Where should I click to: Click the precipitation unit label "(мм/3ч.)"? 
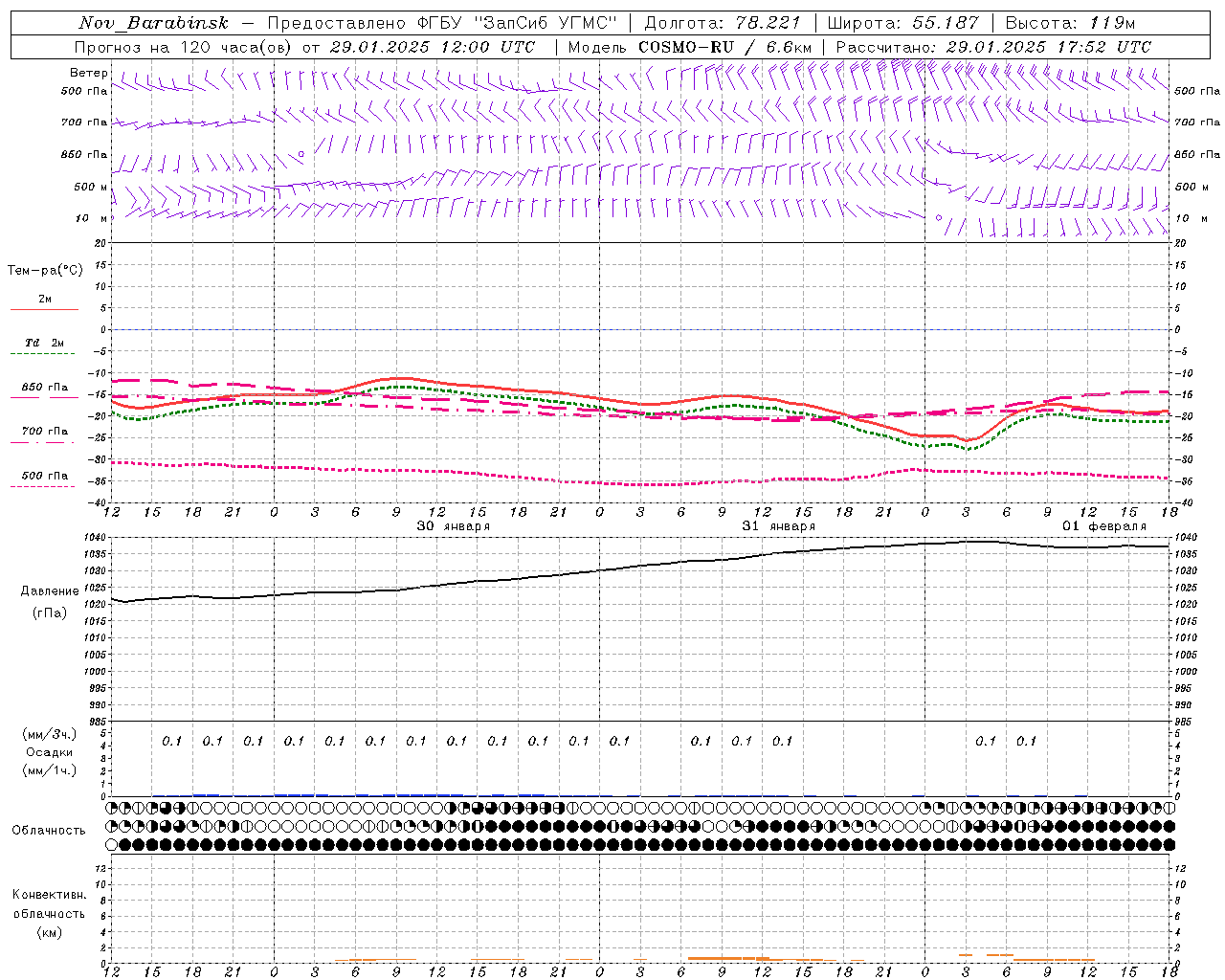click(50, 734)
